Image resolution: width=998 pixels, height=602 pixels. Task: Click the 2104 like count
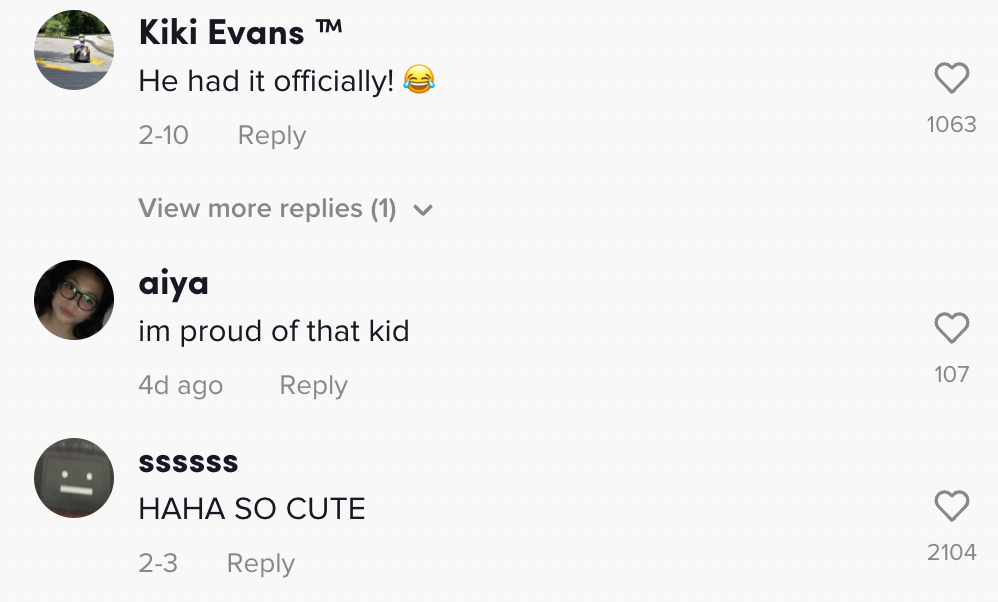[x=951, y=552]
